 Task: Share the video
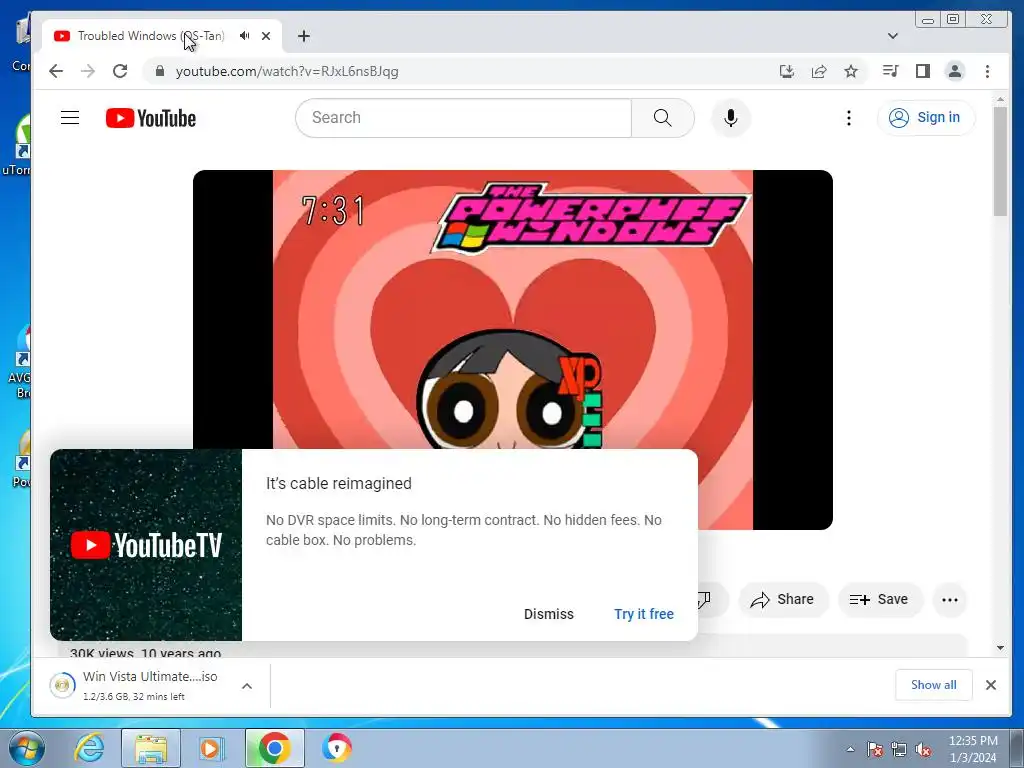(783, 600)
